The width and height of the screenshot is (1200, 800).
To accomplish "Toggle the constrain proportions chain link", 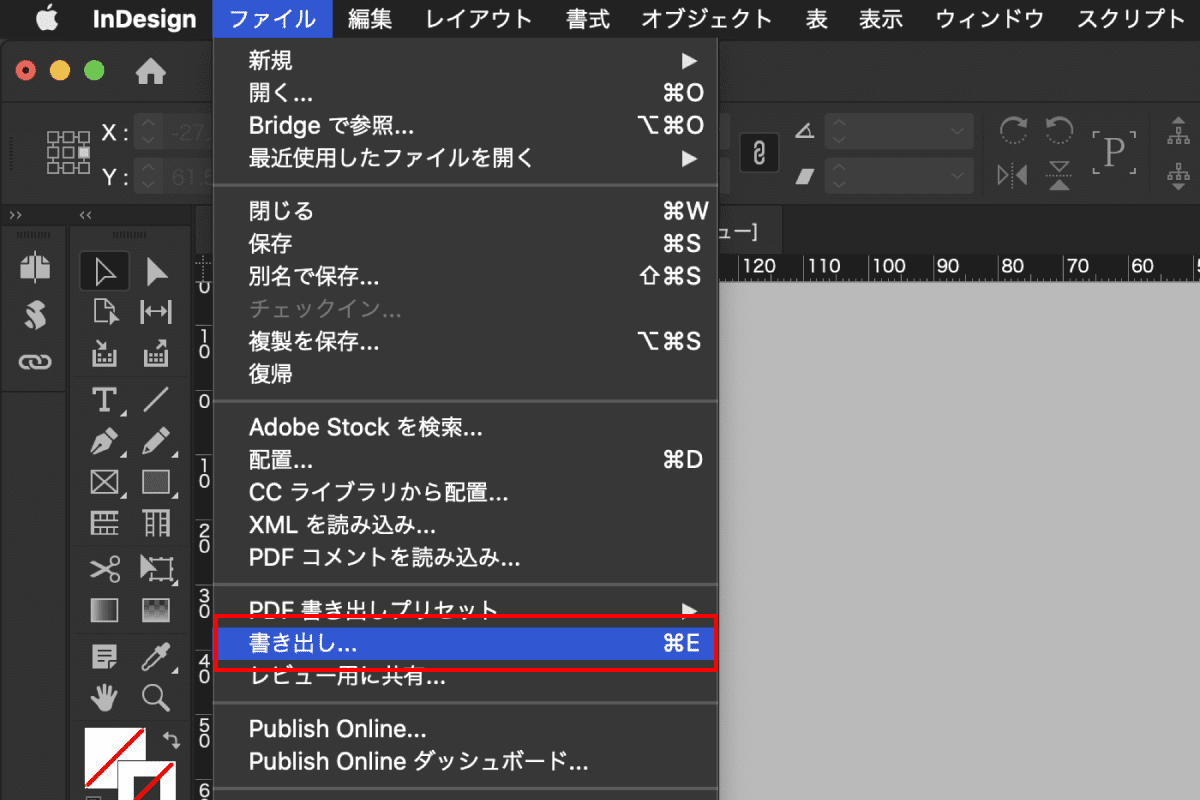I will coord(759,153).
